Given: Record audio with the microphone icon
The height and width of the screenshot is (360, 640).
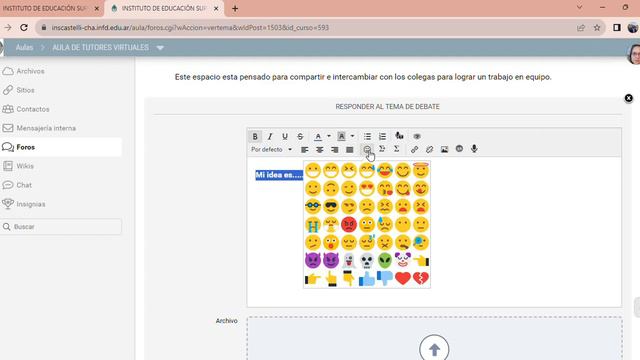Looking at the screenshot, I should pos(474,149).
